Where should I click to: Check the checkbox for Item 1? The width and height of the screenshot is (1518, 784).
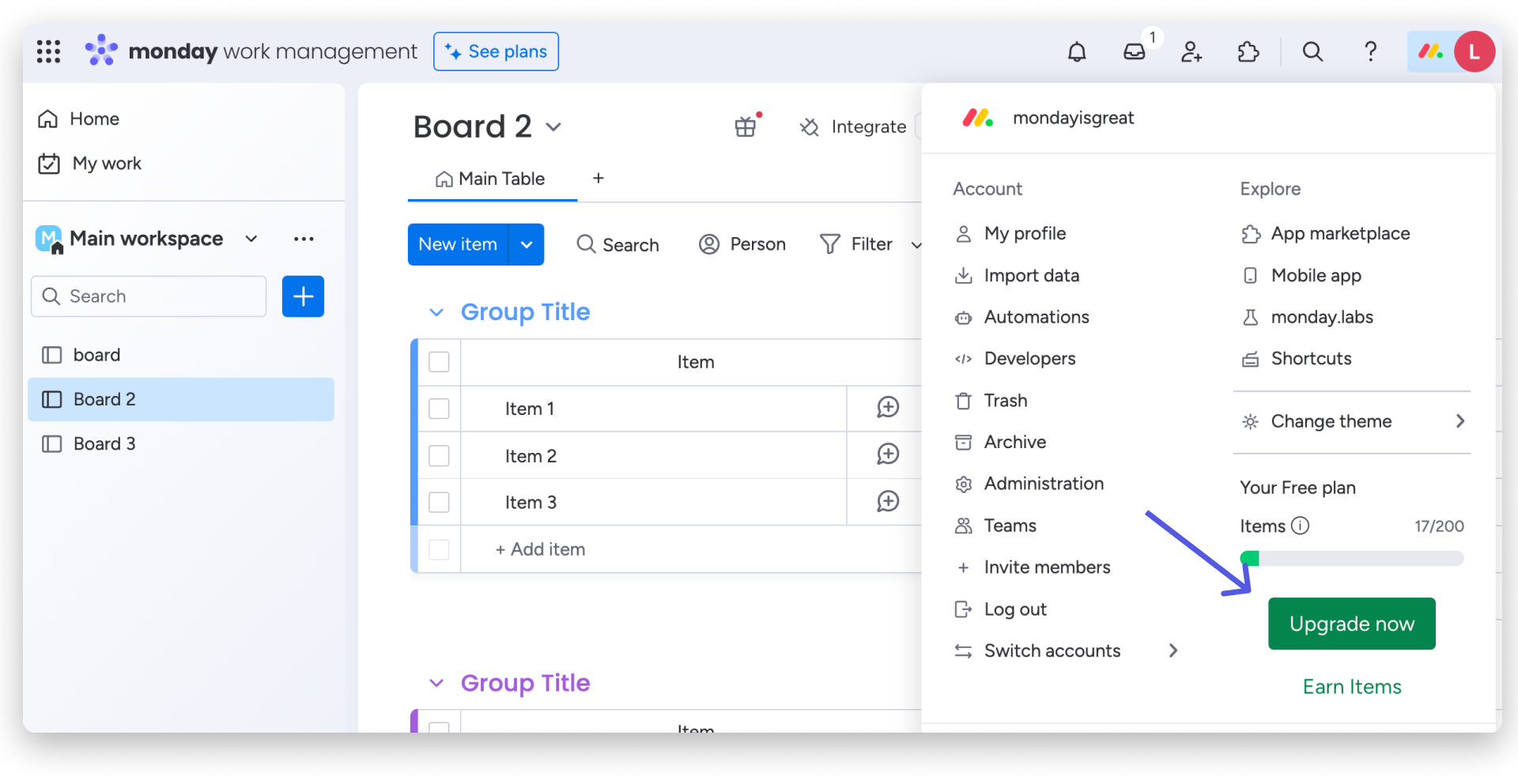point(439,409)
